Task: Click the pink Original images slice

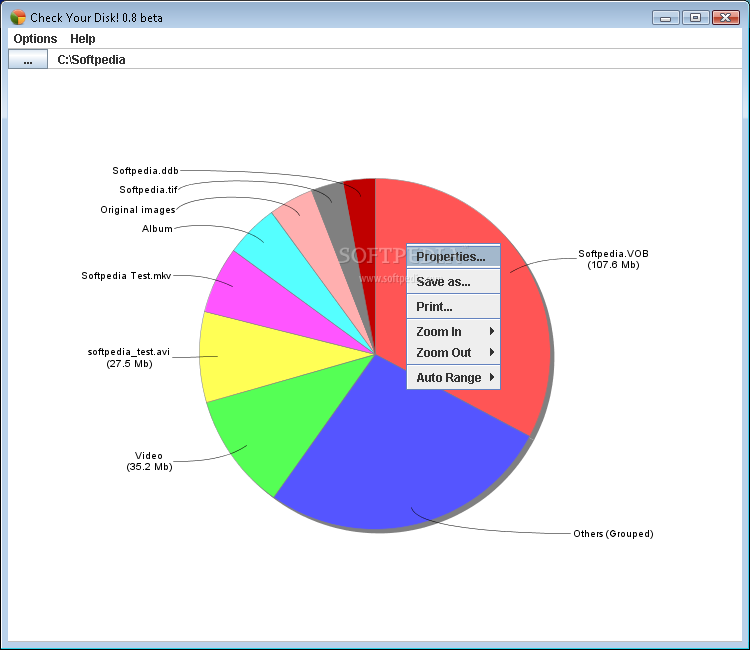Action: [x=313, y=239]
